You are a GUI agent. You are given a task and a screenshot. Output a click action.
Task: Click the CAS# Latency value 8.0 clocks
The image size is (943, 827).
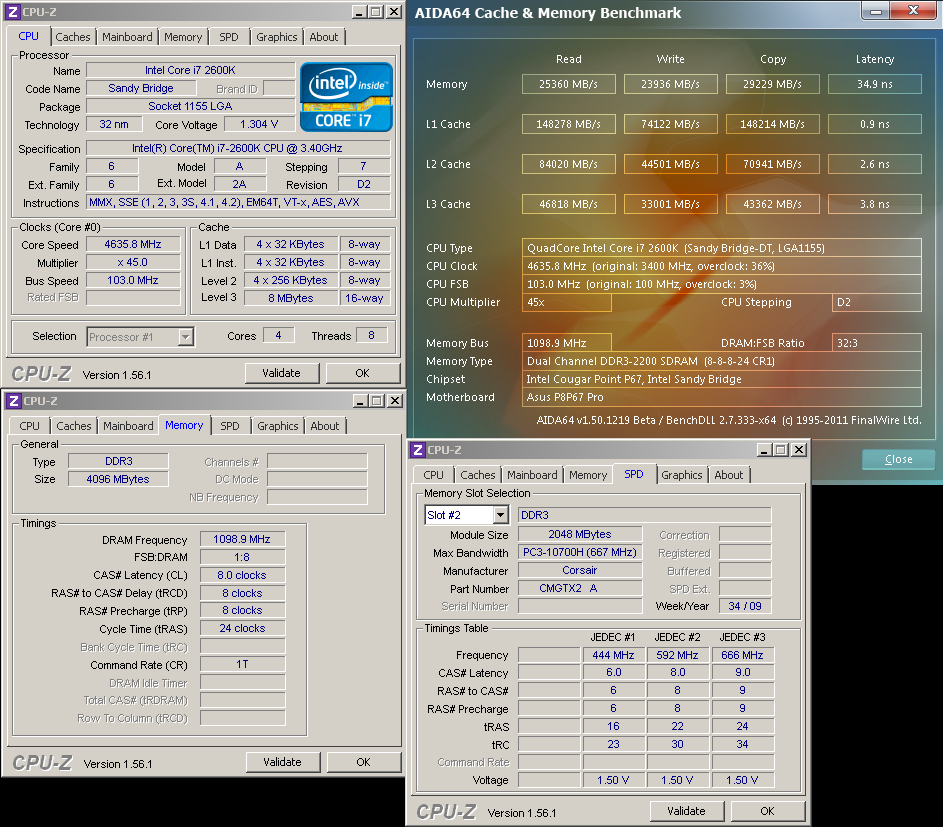click(242, 576)
